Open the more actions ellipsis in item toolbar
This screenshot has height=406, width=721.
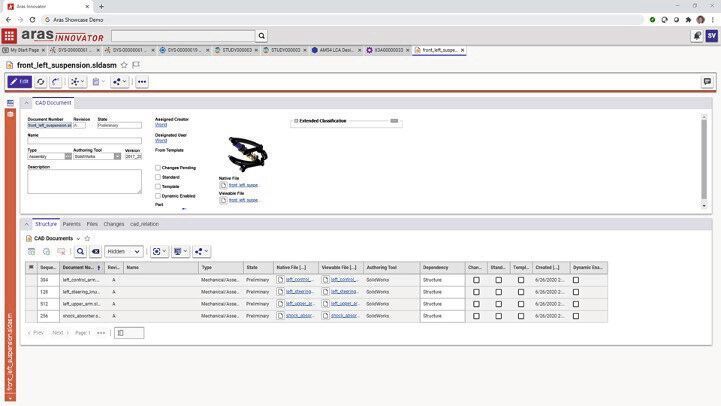(142, 82)
